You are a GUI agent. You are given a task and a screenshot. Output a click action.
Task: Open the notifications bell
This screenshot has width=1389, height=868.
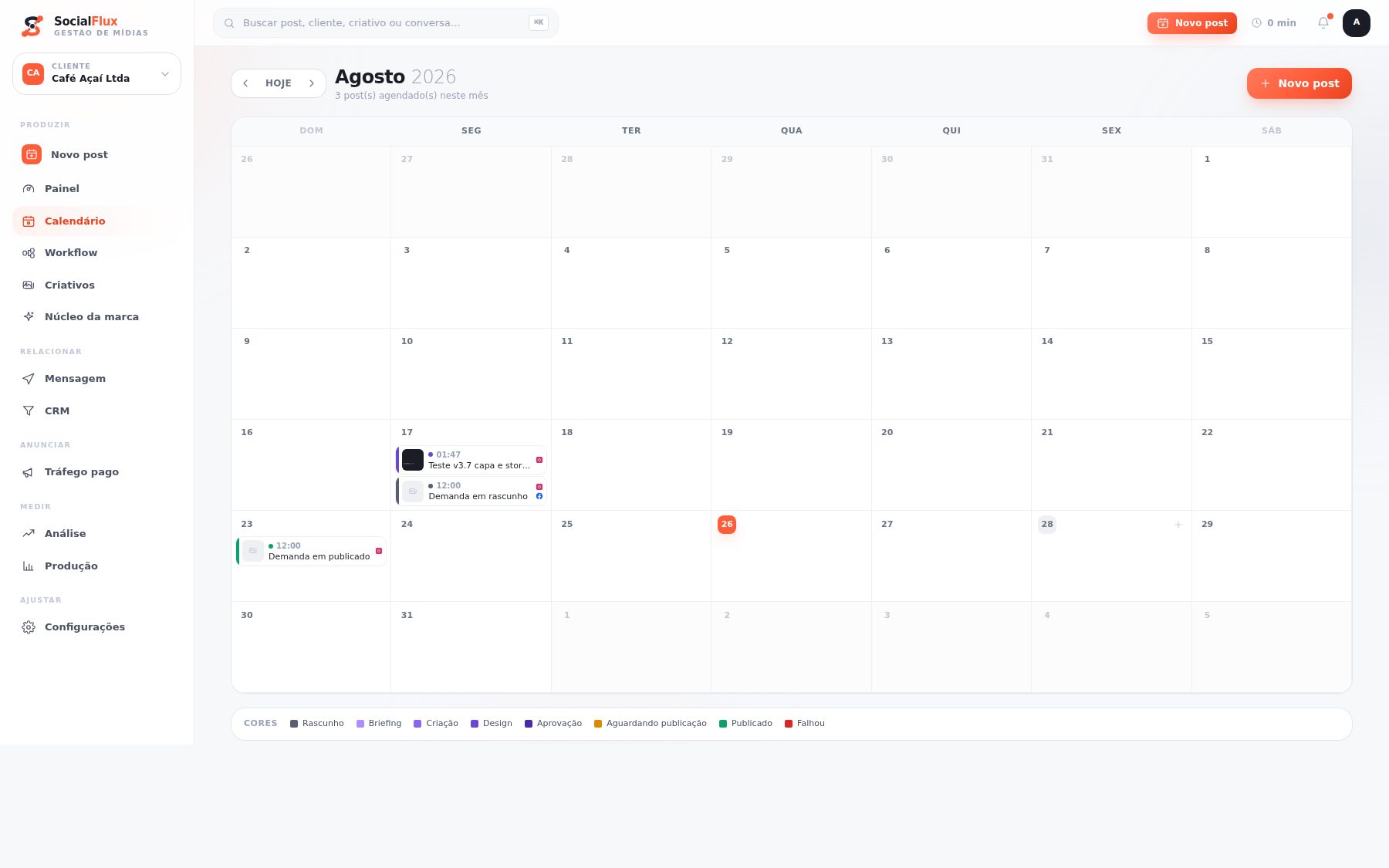click(1323, 23)
